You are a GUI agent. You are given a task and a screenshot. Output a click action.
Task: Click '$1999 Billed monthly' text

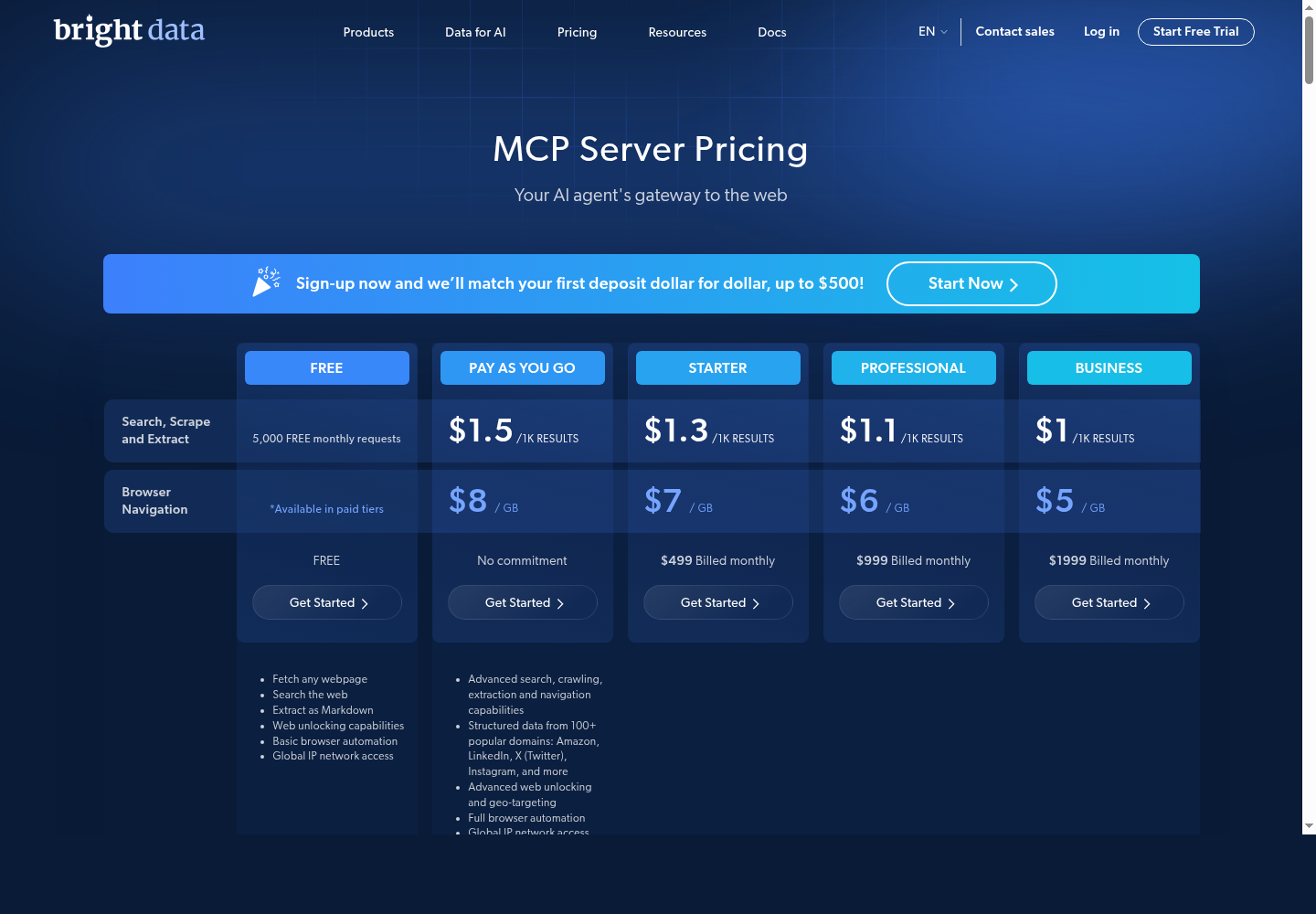click(x=1109, y=560)
